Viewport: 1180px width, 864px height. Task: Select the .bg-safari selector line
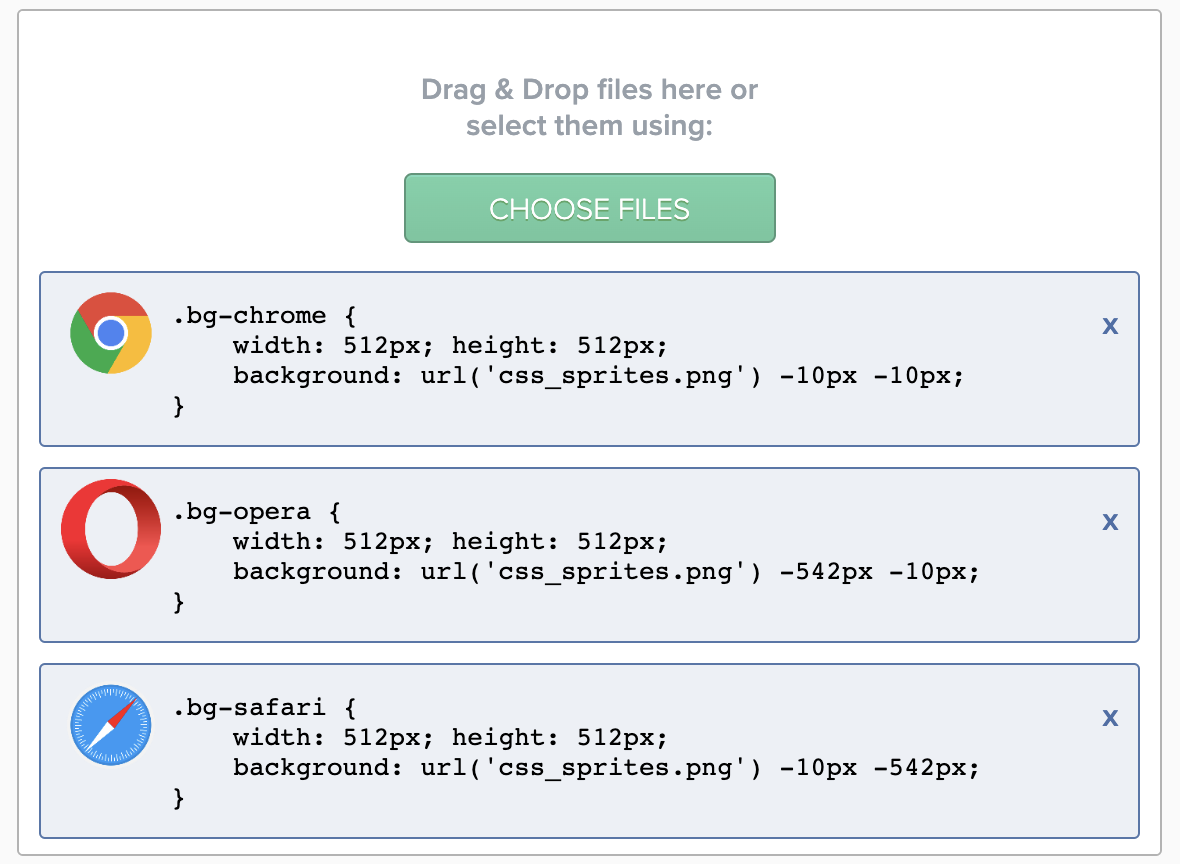[x=265, y=707]
